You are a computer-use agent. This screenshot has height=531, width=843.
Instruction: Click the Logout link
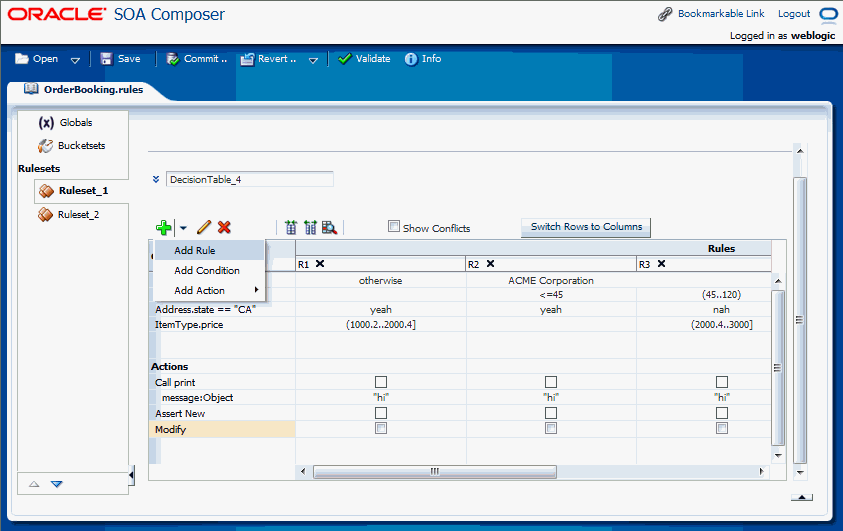pos(794,14)
